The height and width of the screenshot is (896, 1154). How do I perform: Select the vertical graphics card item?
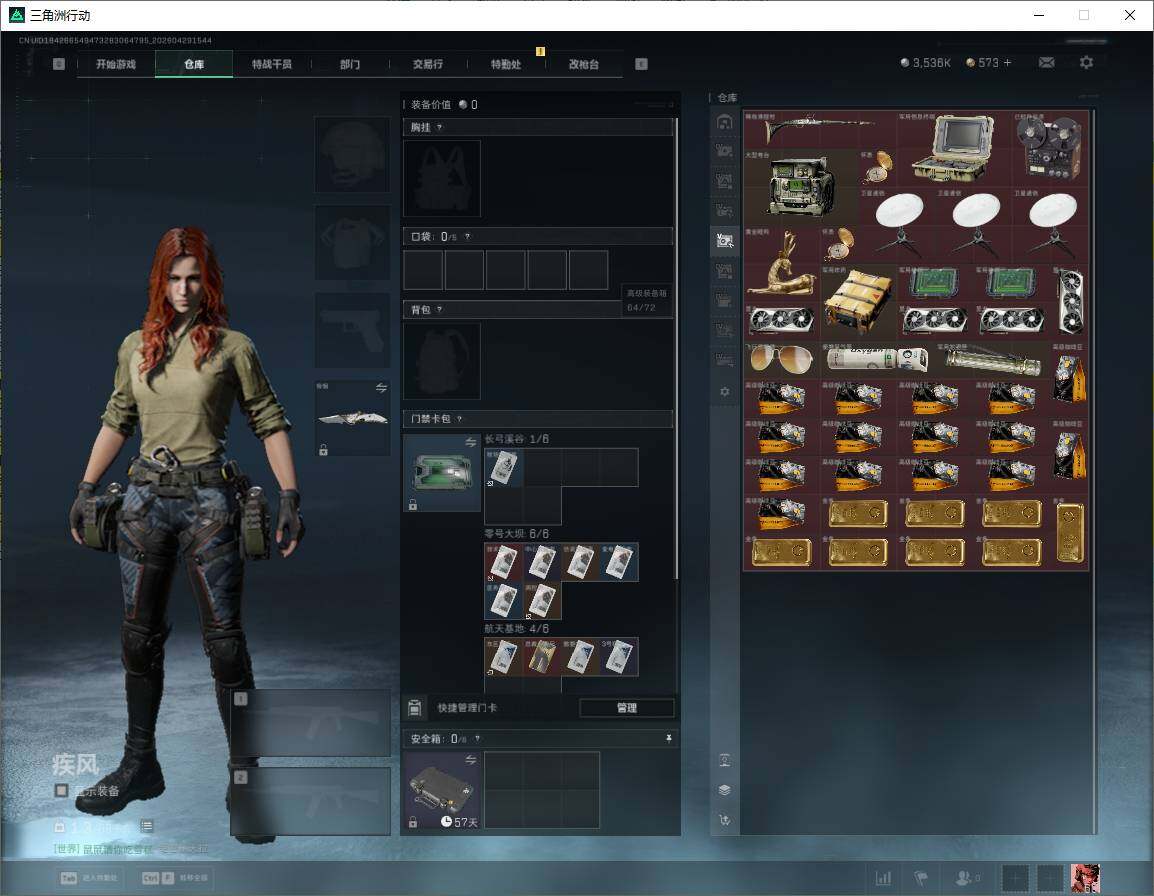[1069, 302]
